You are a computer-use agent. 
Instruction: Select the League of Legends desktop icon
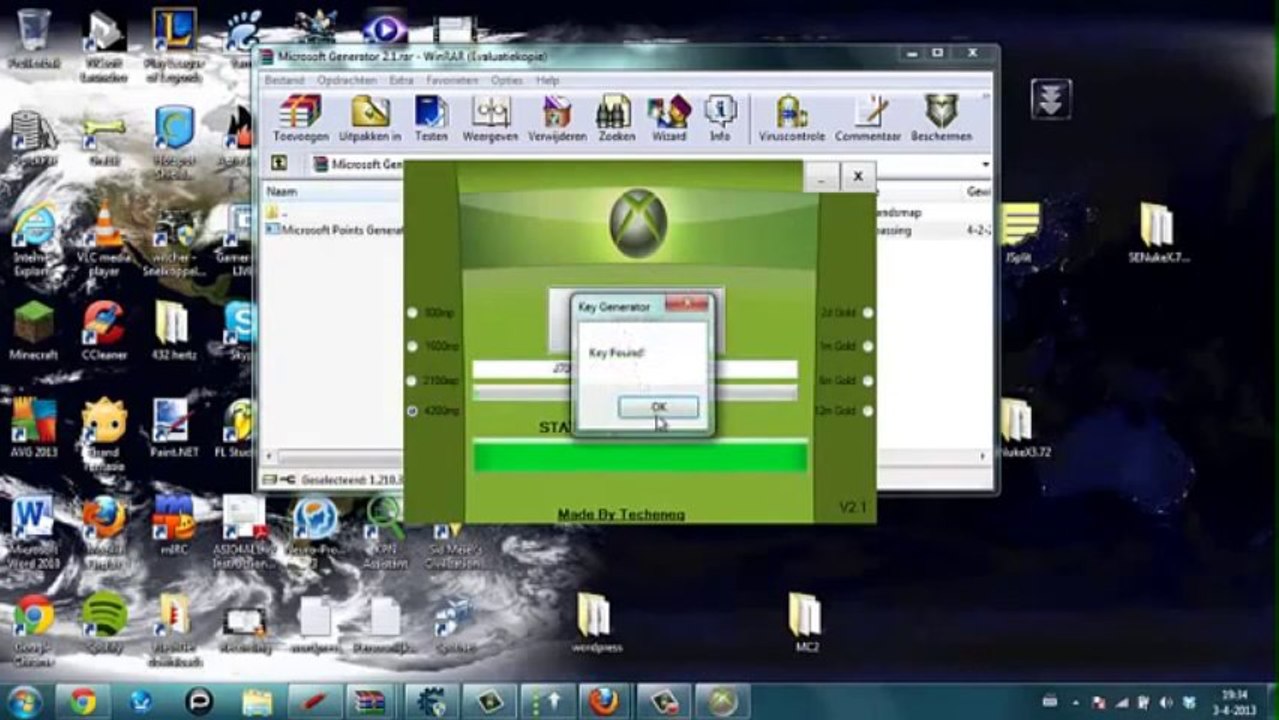point(173,44)
